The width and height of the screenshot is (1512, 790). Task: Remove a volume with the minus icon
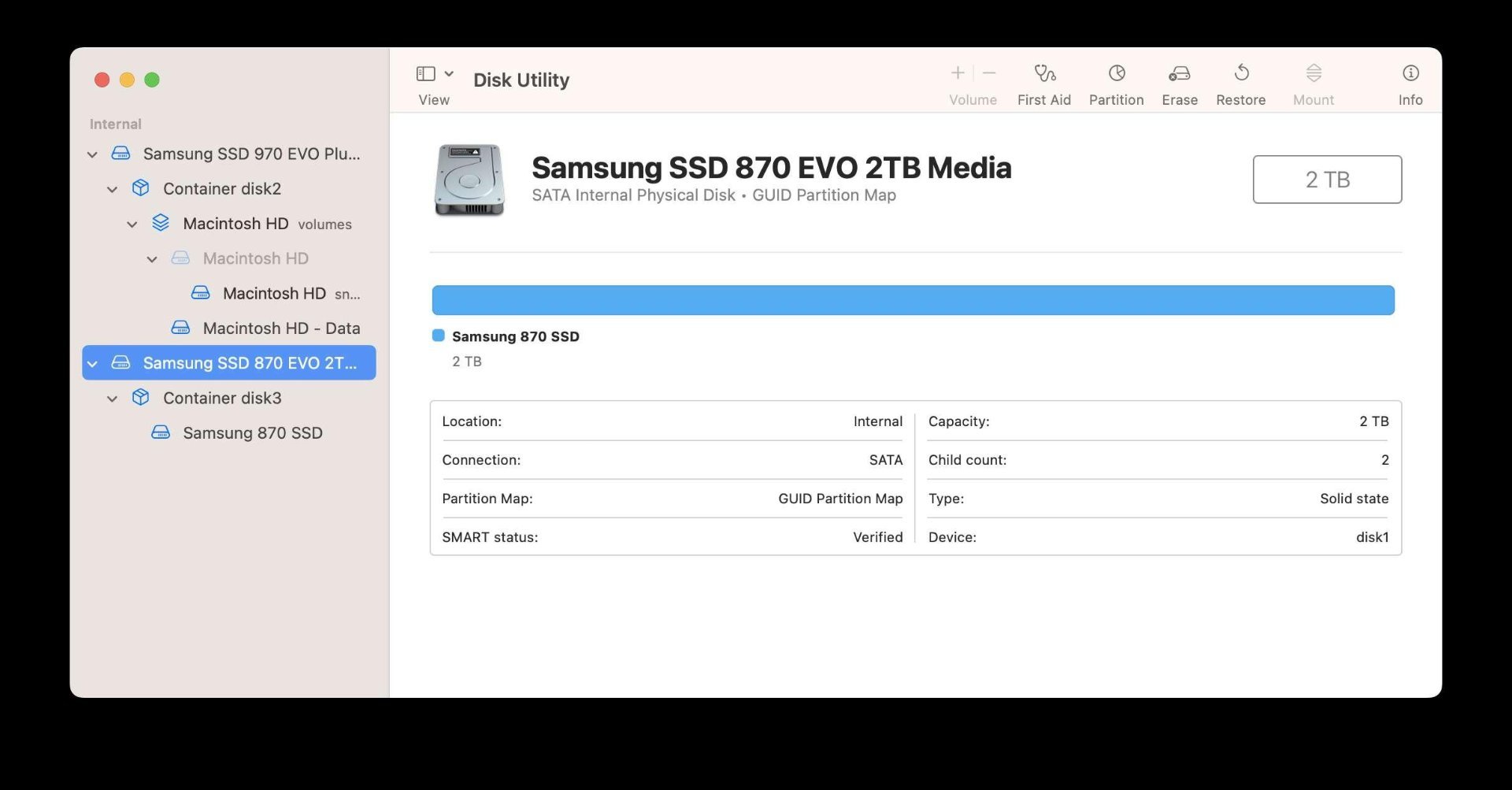click(990, 73)
